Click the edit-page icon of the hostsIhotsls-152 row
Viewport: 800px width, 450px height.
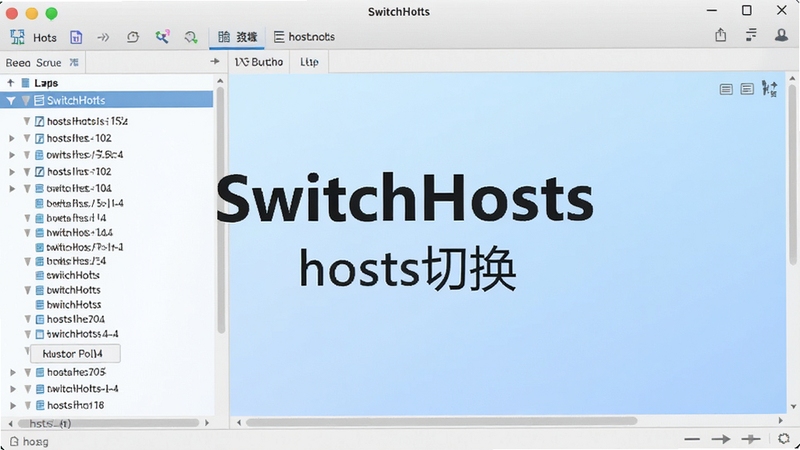pos(39,121)
